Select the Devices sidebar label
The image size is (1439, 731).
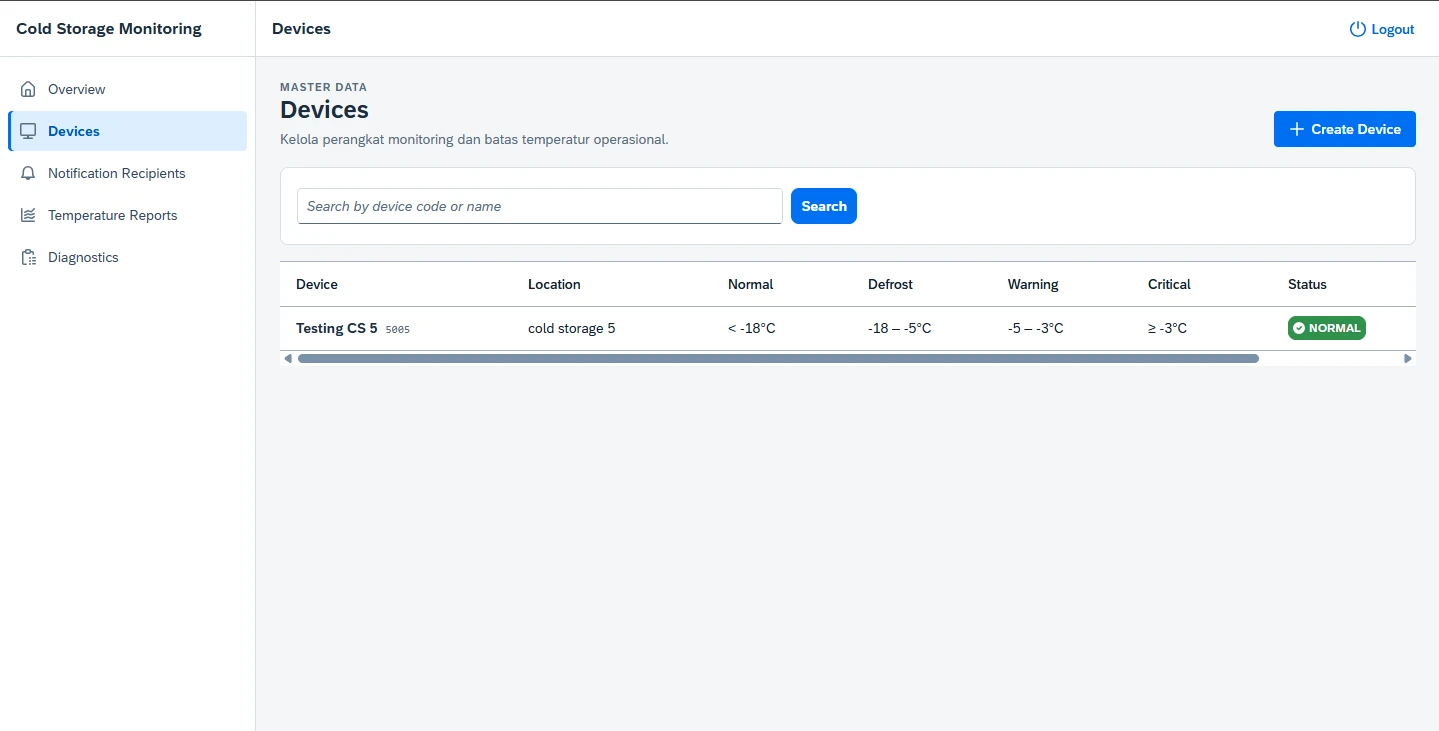[x=74, y=131]
